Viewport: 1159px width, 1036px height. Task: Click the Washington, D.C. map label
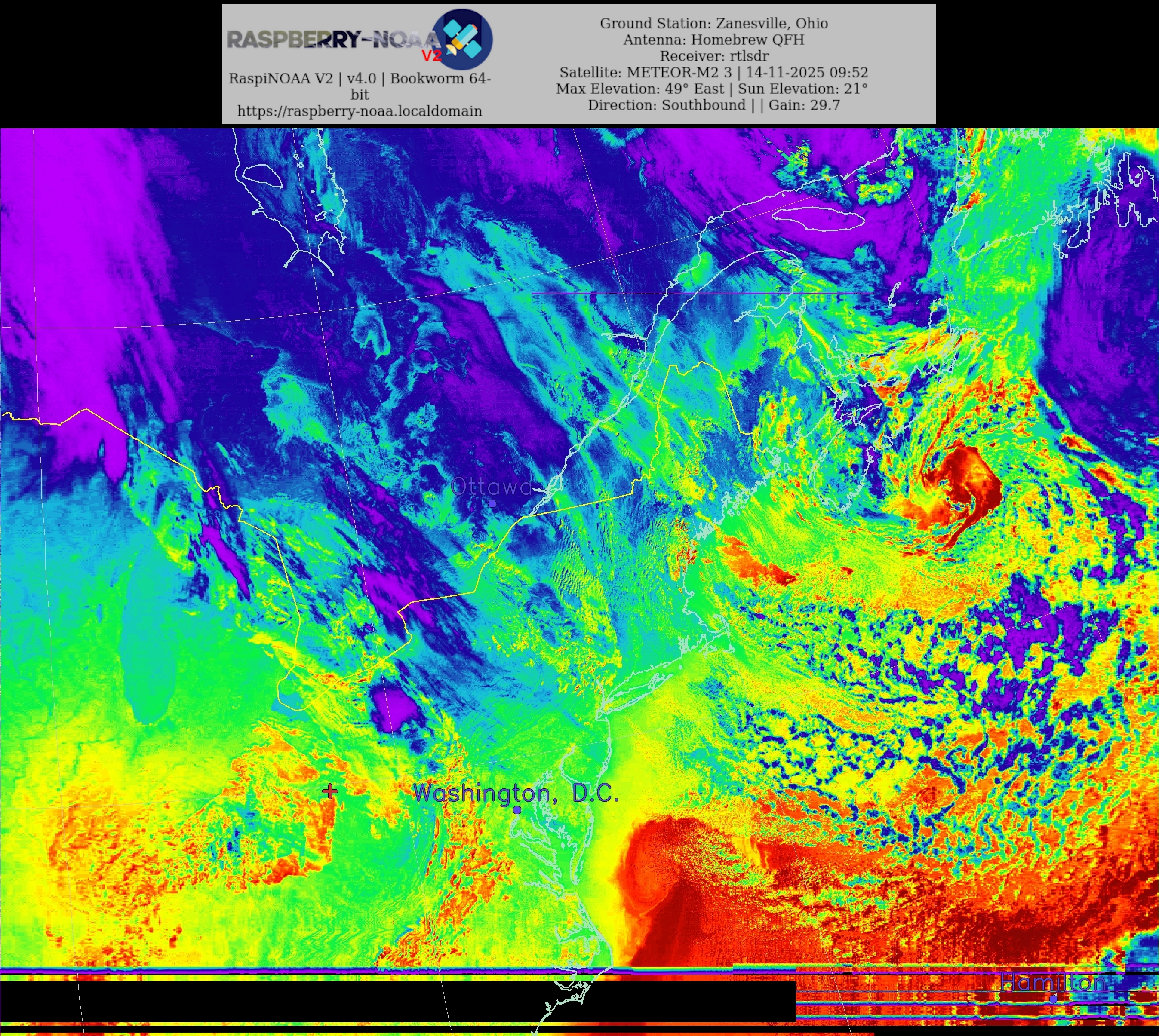tap(516, 793)
